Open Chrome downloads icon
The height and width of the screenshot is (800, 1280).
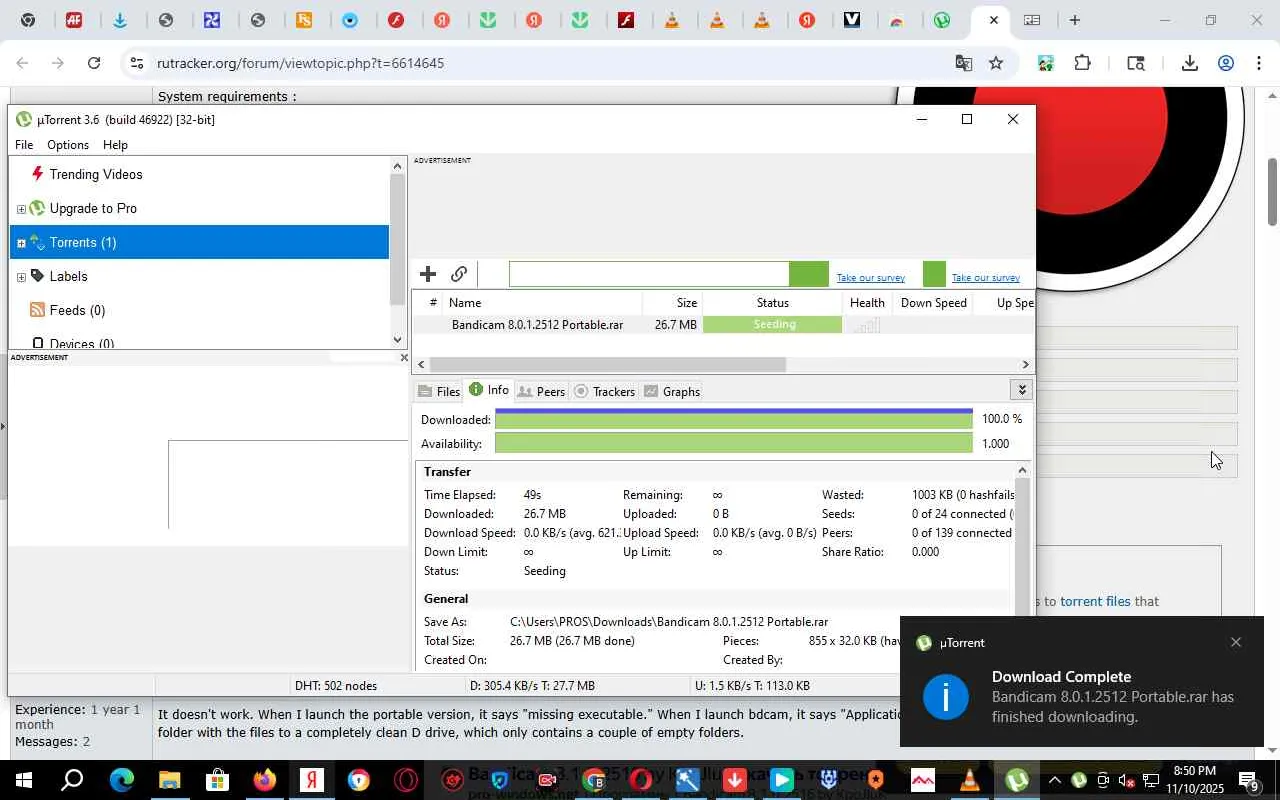1189,63
